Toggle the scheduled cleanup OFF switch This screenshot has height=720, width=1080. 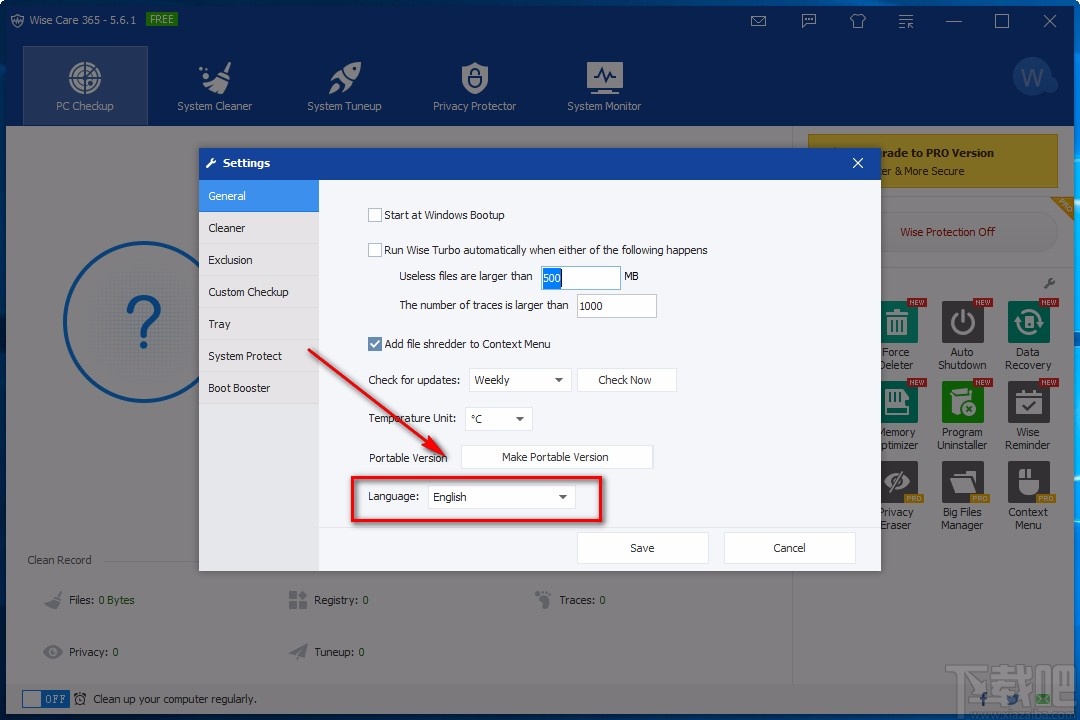[x=45, y=699]
